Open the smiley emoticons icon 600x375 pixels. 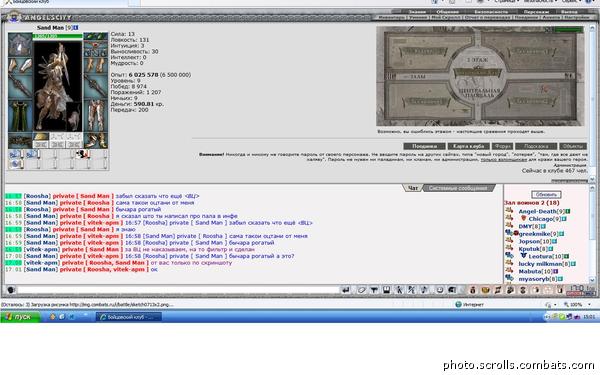point(440,290)
